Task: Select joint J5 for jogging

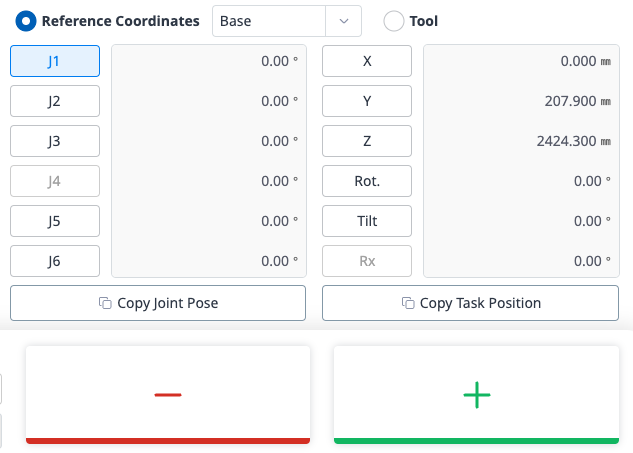Action: pos(55,221)
